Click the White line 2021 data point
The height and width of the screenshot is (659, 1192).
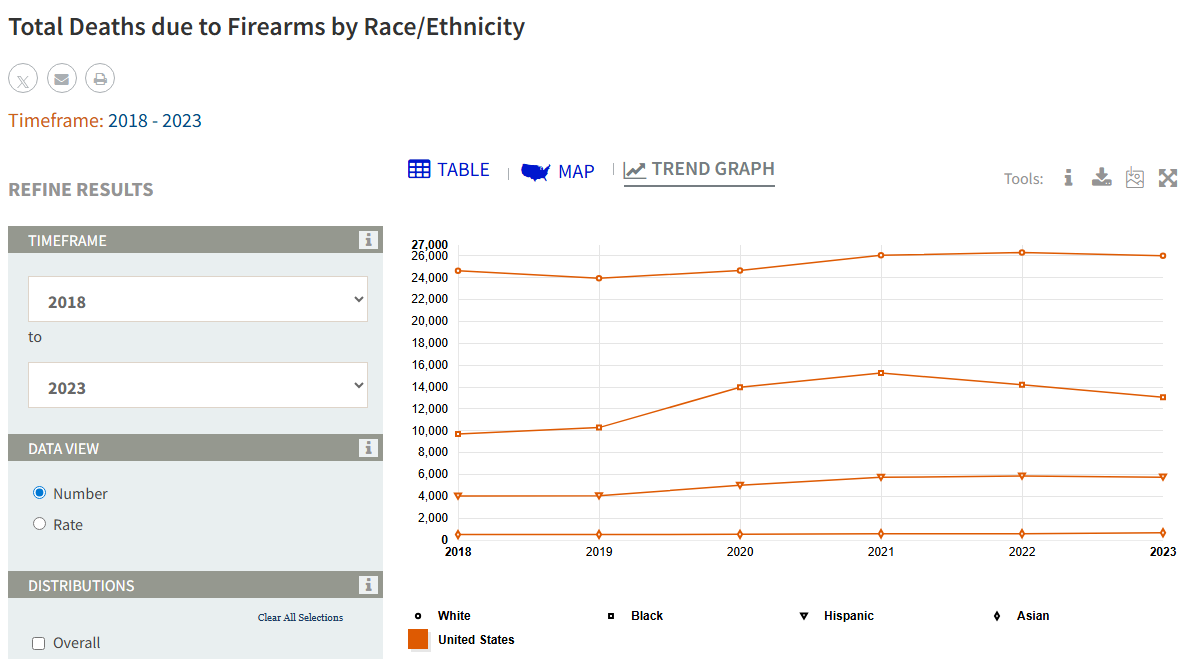click(x=881, y=255)
